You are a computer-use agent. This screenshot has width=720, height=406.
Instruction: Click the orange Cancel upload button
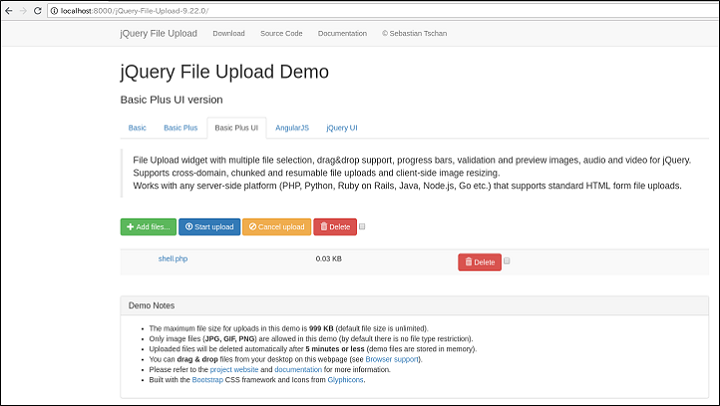(276, 227)
